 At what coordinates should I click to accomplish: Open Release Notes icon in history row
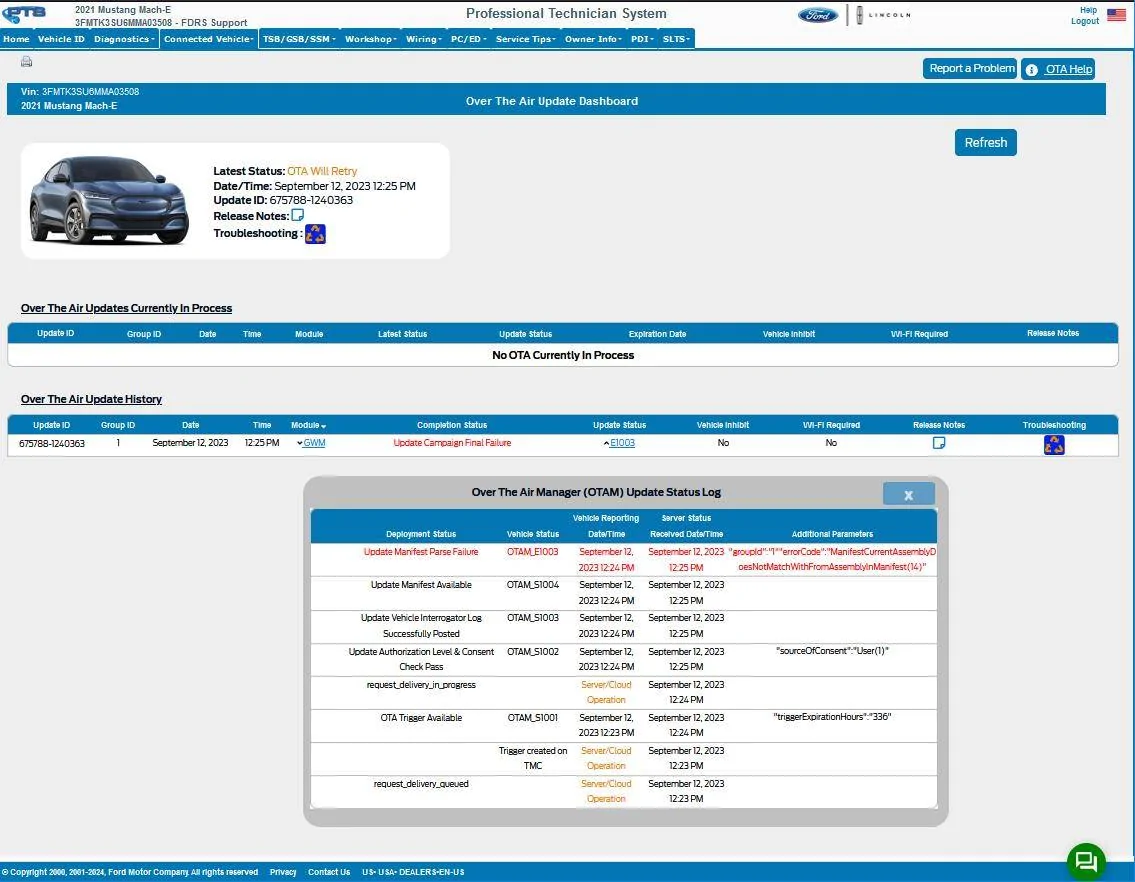click(x=939, y=442)
